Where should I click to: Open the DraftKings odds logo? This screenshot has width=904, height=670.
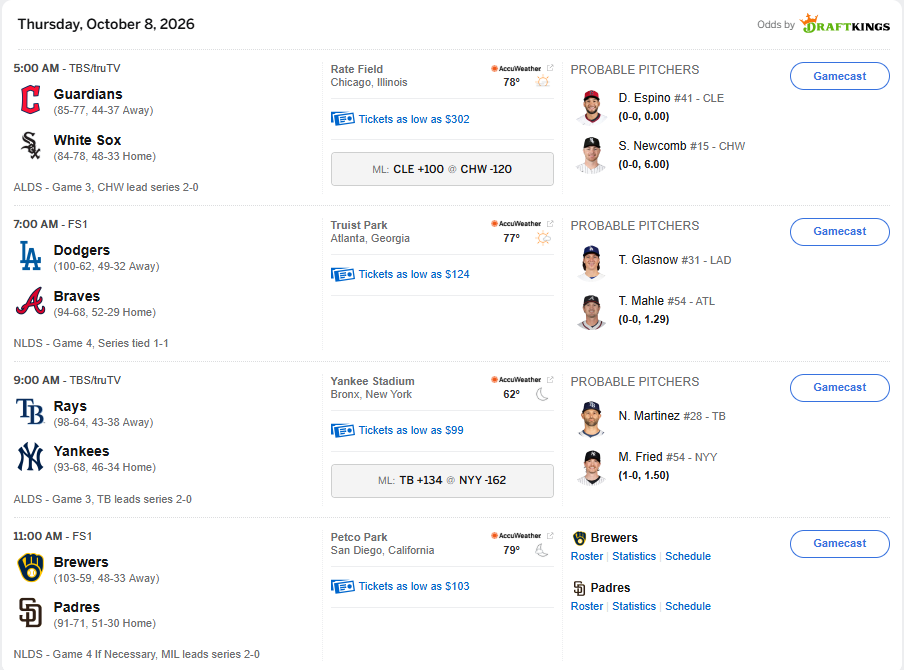(x=845, y=24)
